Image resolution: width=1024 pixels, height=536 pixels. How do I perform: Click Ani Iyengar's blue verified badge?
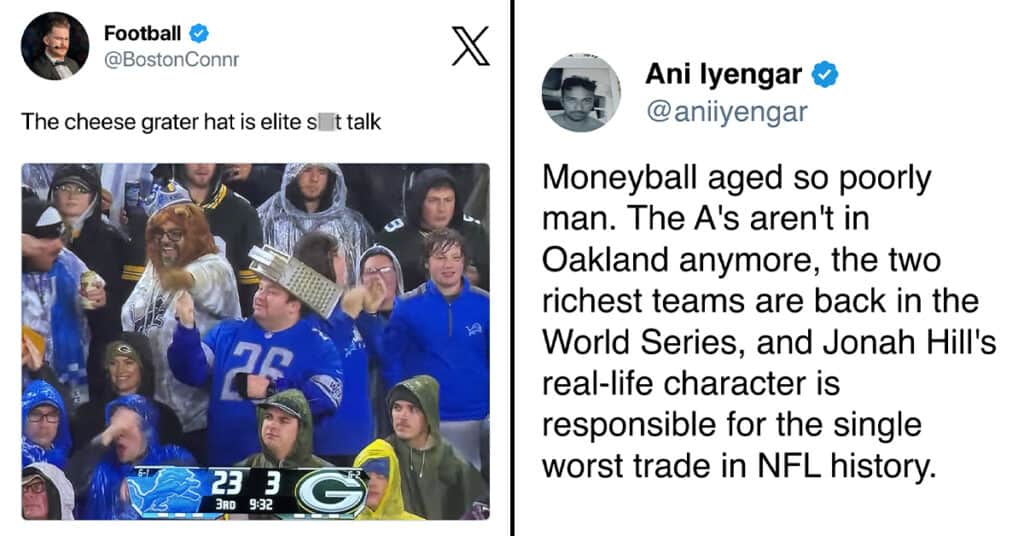coord(824,74)
